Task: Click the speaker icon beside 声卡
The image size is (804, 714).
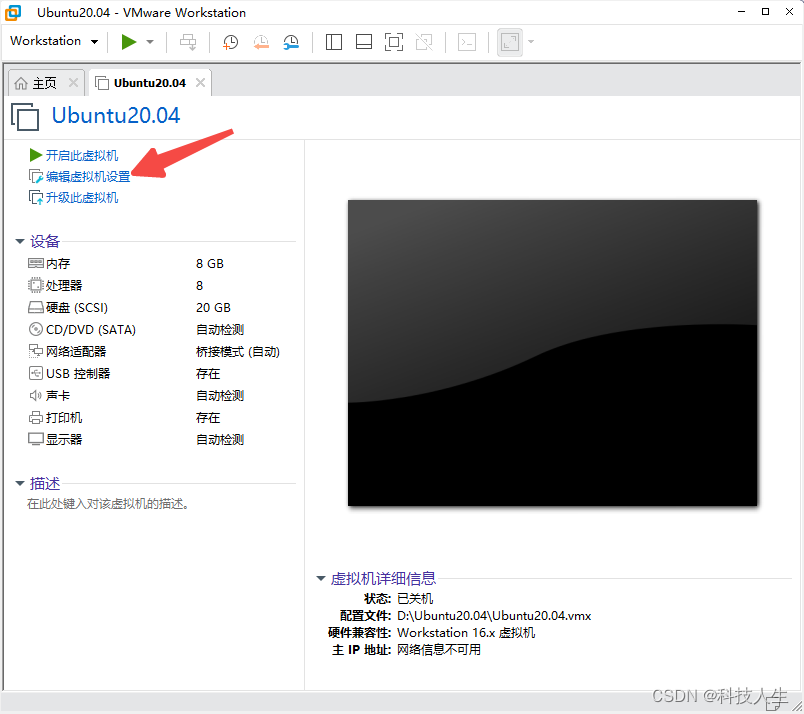Action: [x=36, y=395]
